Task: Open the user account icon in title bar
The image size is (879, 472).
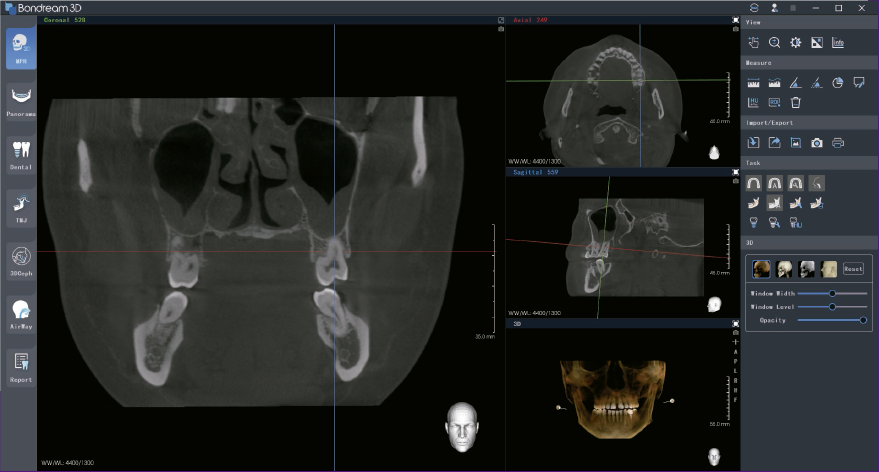Action: tap(774, 8)
